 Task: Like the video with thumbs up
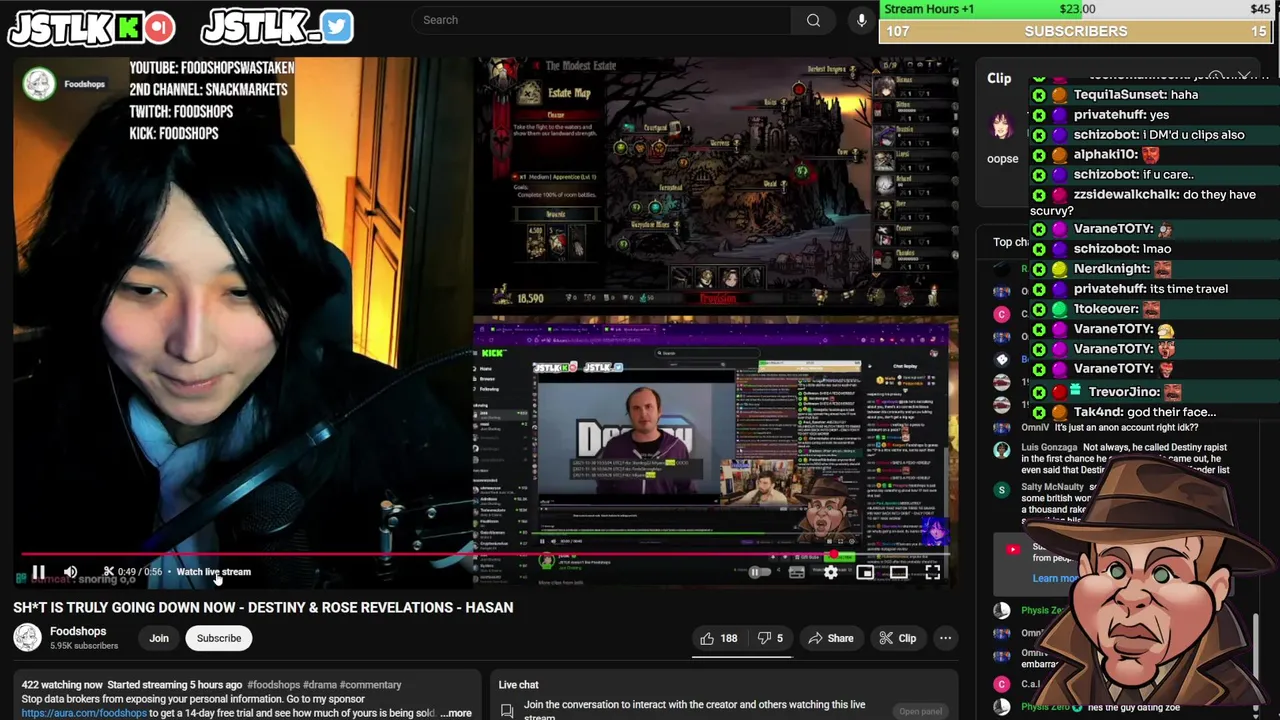[718, 638]
